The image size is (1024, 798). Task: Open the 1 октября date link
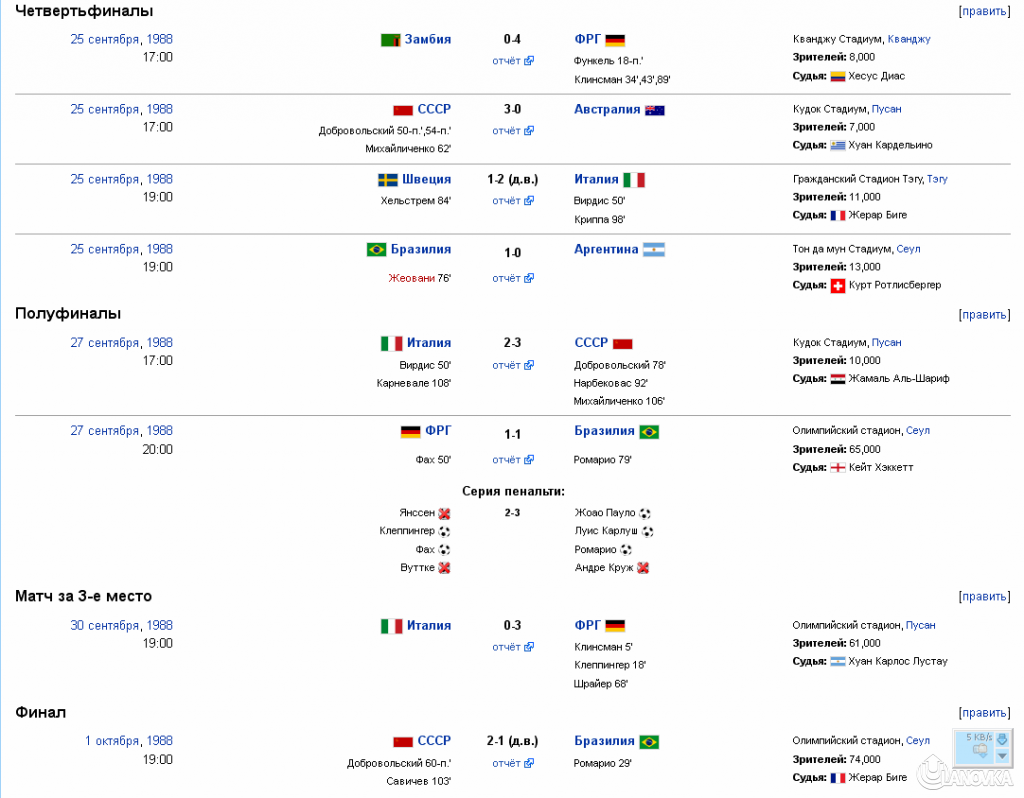point(114,741)
